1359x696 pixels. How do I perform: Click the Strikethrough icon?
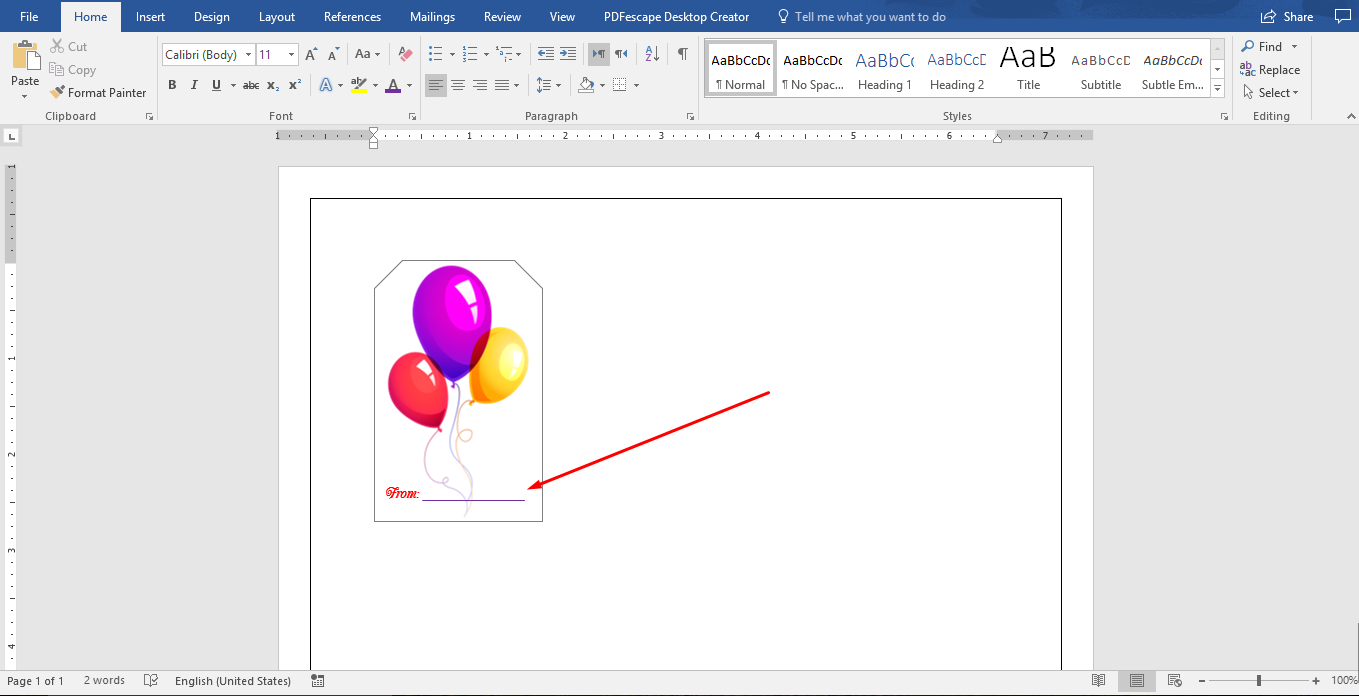(x=250, y=85)
